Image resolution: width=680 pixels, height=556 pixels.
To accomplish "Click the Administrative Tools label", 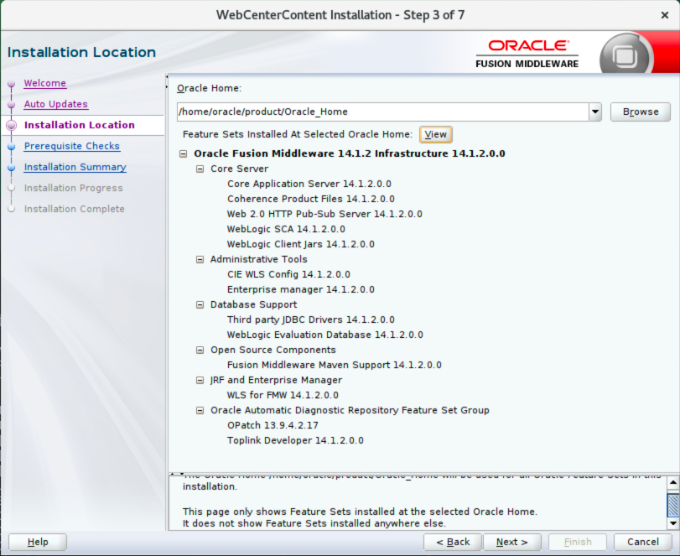I will click(x=259, y=259).
